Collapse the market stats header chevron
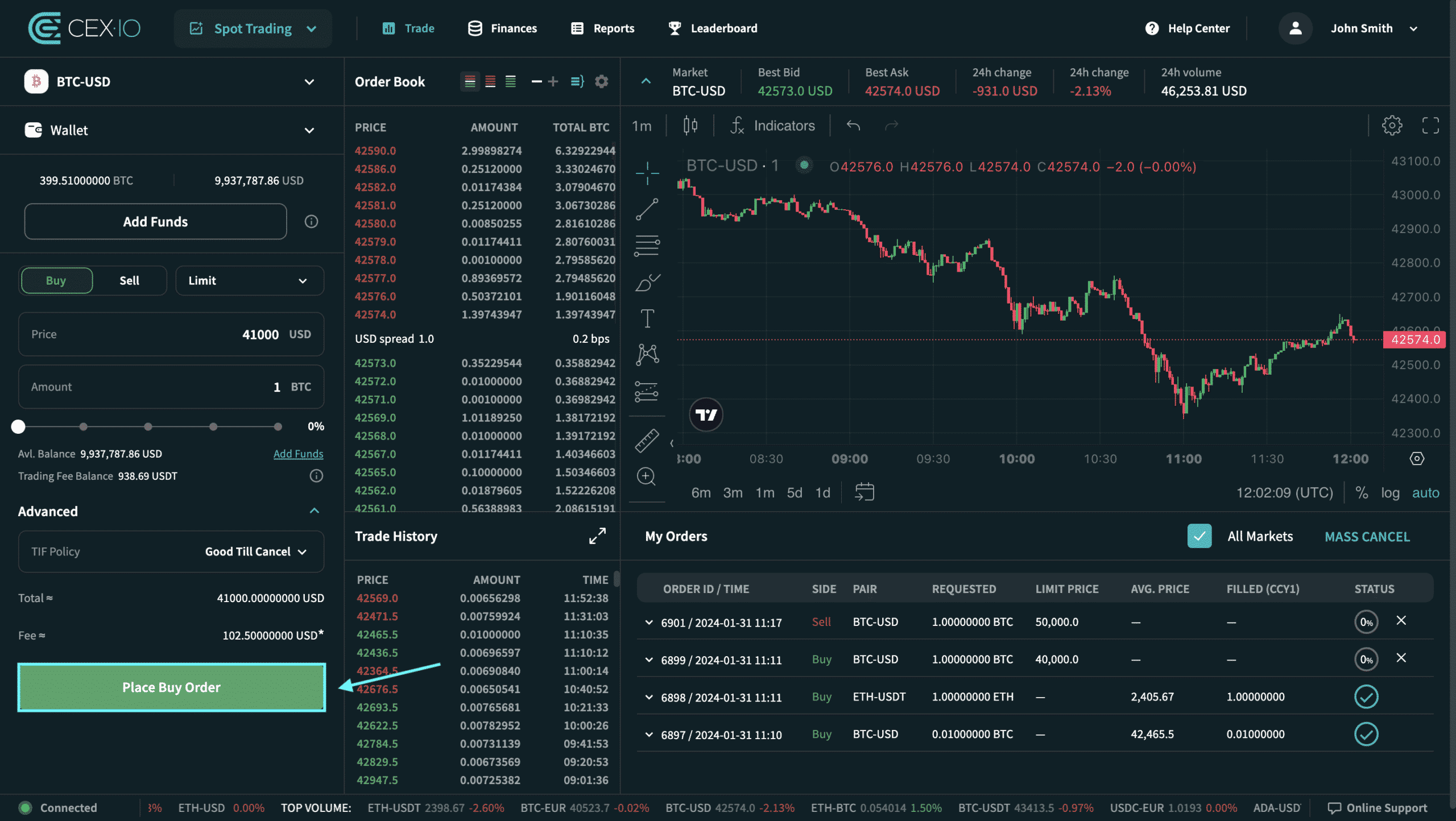Screen dimensions: 1456x821 646,81
